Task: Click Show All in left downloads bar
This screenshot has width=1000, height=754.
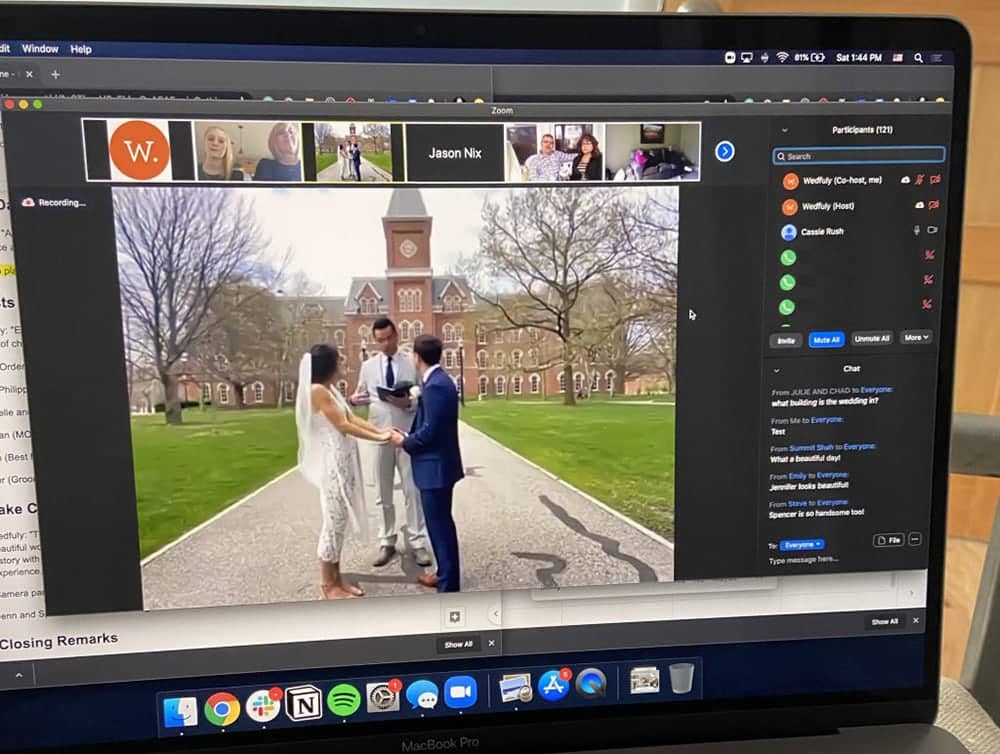Action: click(x=459, y=644)
